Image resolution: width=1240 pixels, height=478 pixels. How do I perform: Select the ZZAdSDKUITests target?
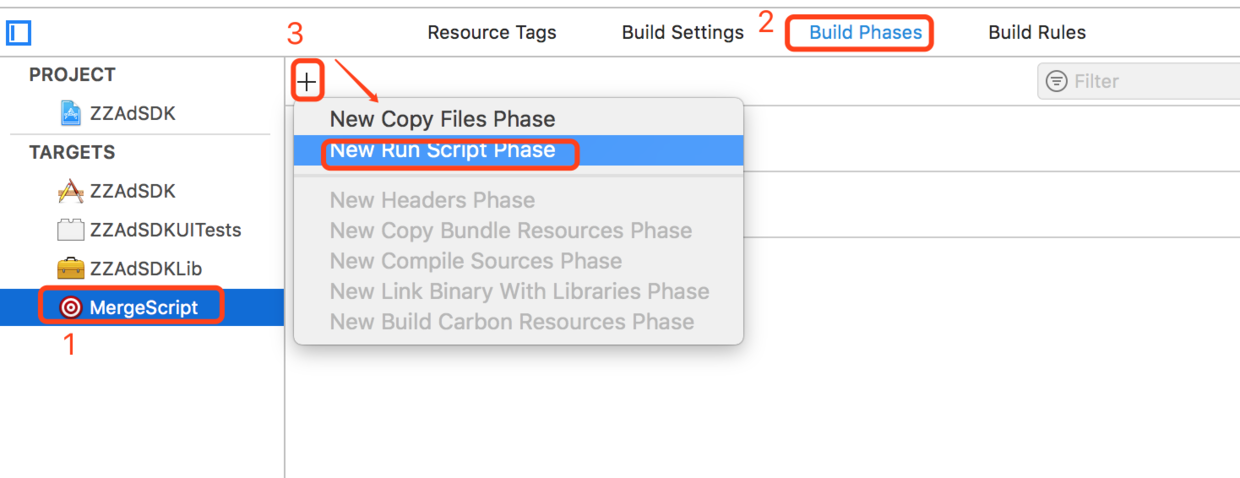[x=165, y=230]
